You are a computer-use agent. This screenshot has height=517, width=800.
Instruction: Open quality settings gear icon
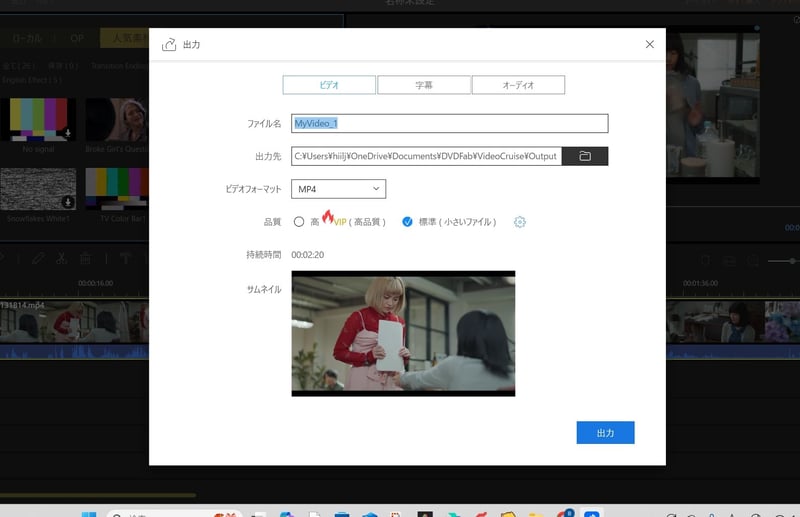[520, 222]
